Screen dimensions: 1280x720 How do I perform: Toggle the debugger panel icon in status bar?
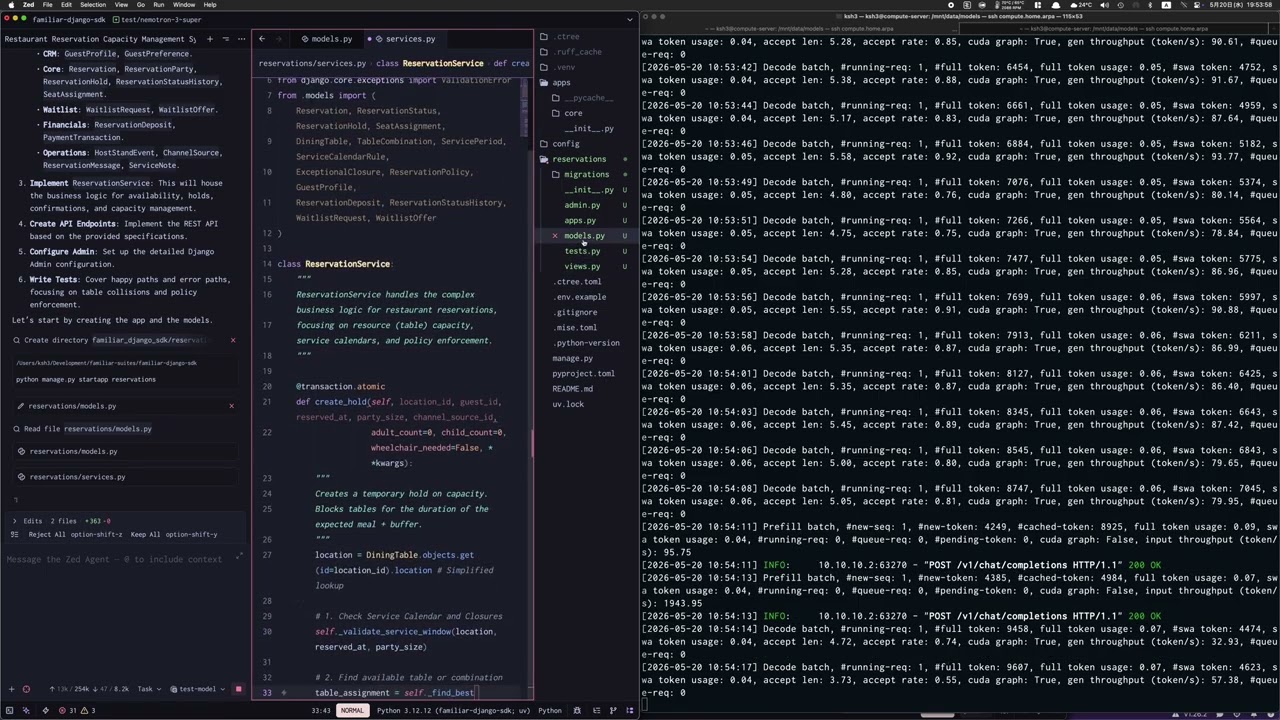pyautogui.click(x=577, y=711)
